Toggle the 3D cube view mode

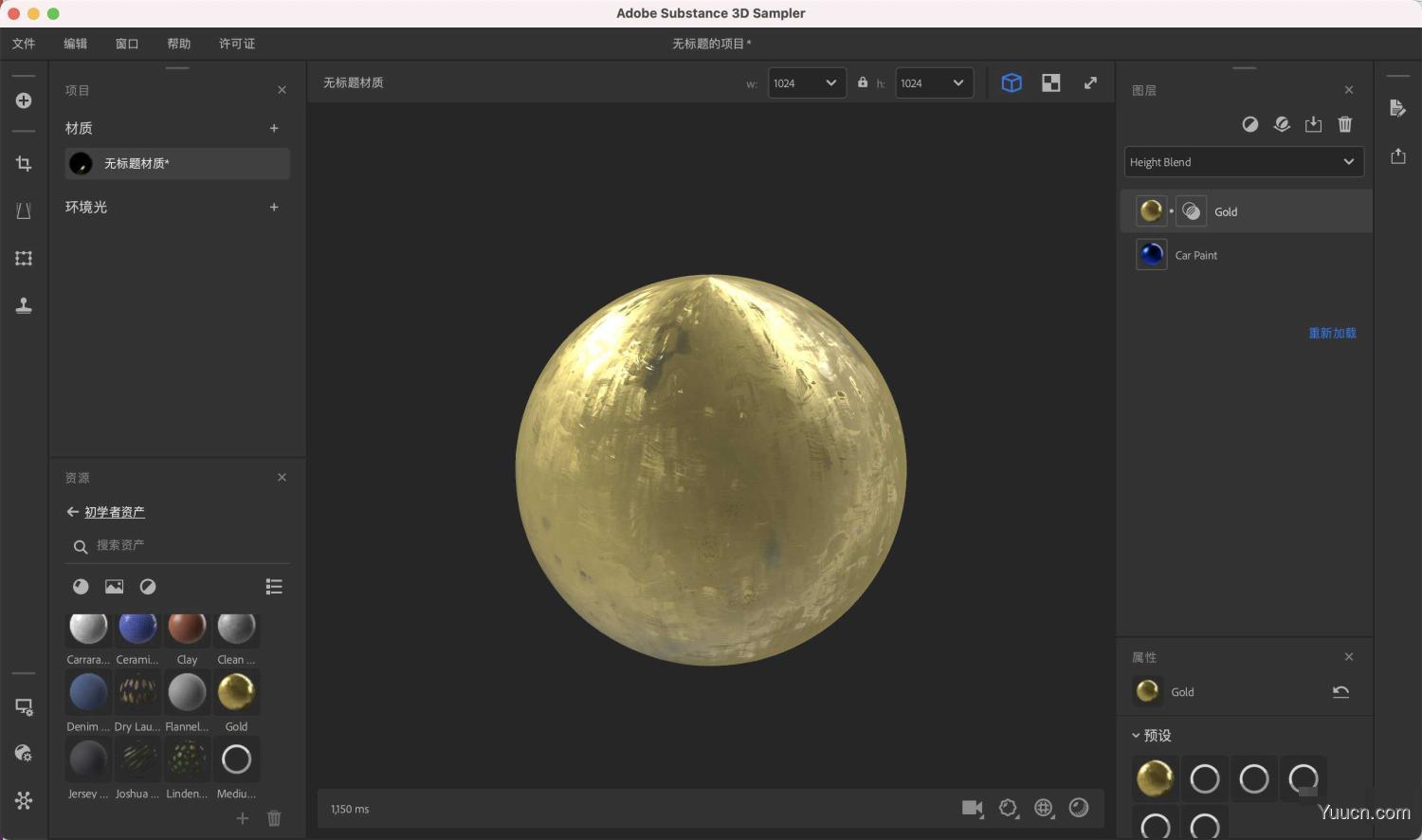[x=1012, y=82]
